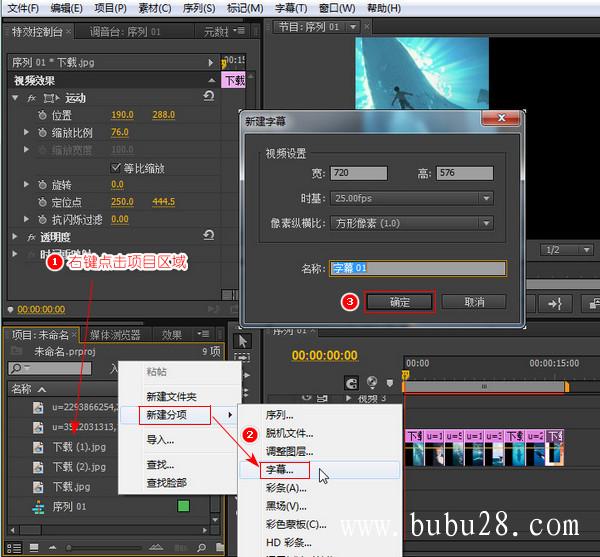Toggle the 视频 3 track eye visibility
The height and width of the screenshot is (557, 600).
306,397
